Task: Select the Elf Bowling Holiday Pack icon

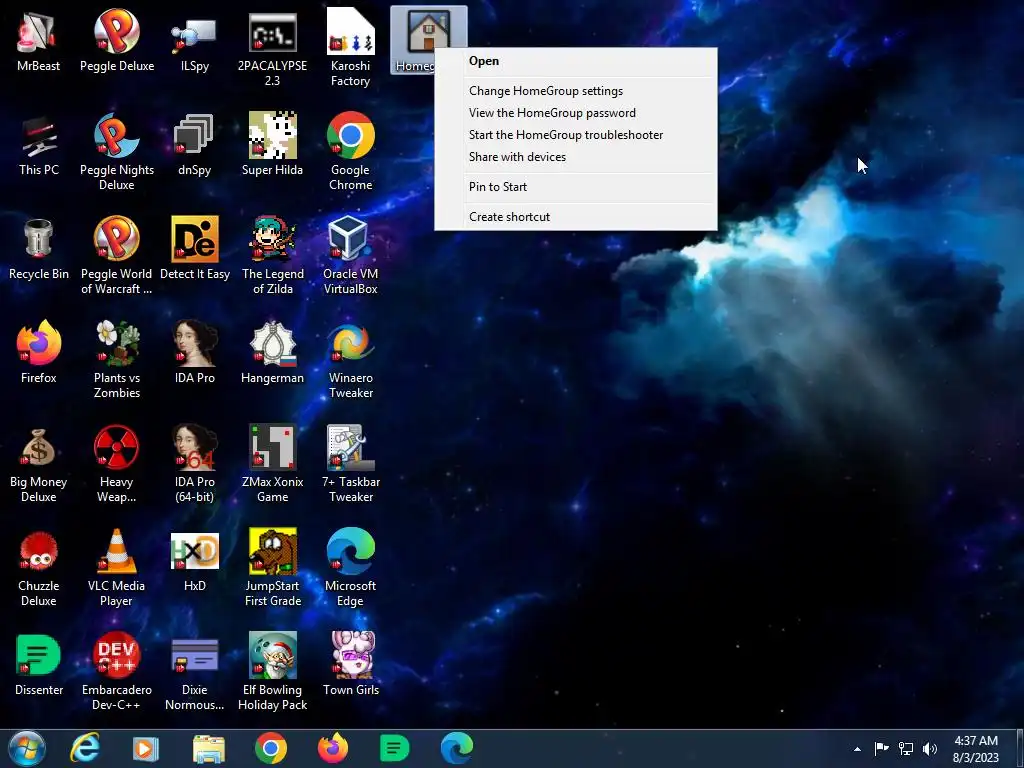Action: coord(272,673)
